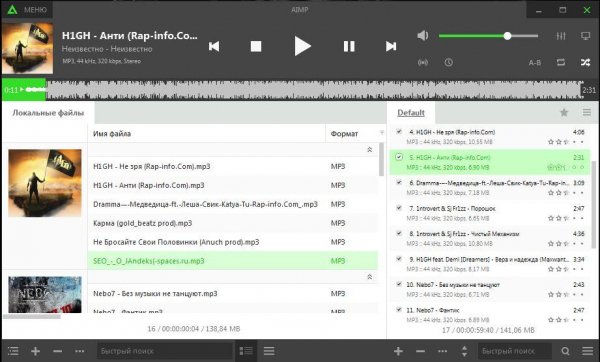Rate track 4 H1GH - Не зря stars
This screenshot has height=362, width=600.
(566, 142)
